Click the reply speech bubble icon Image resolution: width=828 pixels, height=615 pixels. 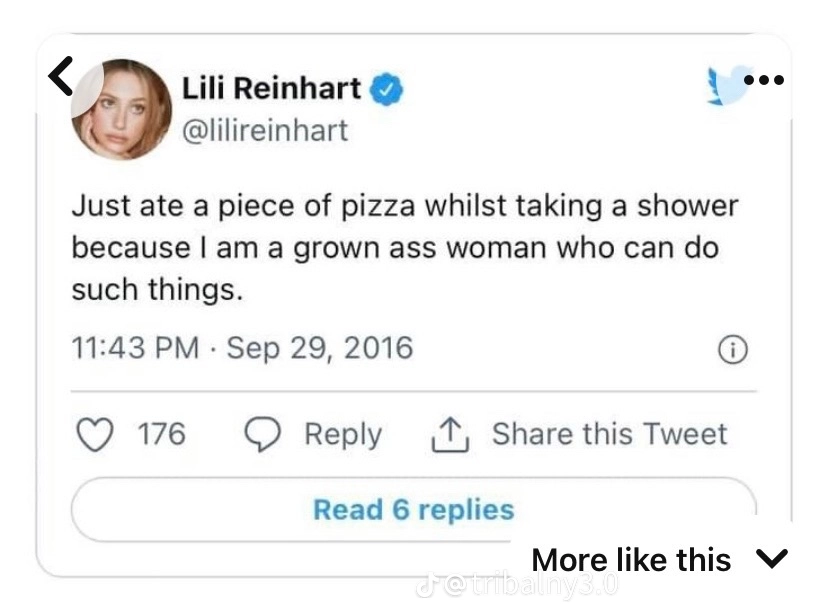coord(265,434)
